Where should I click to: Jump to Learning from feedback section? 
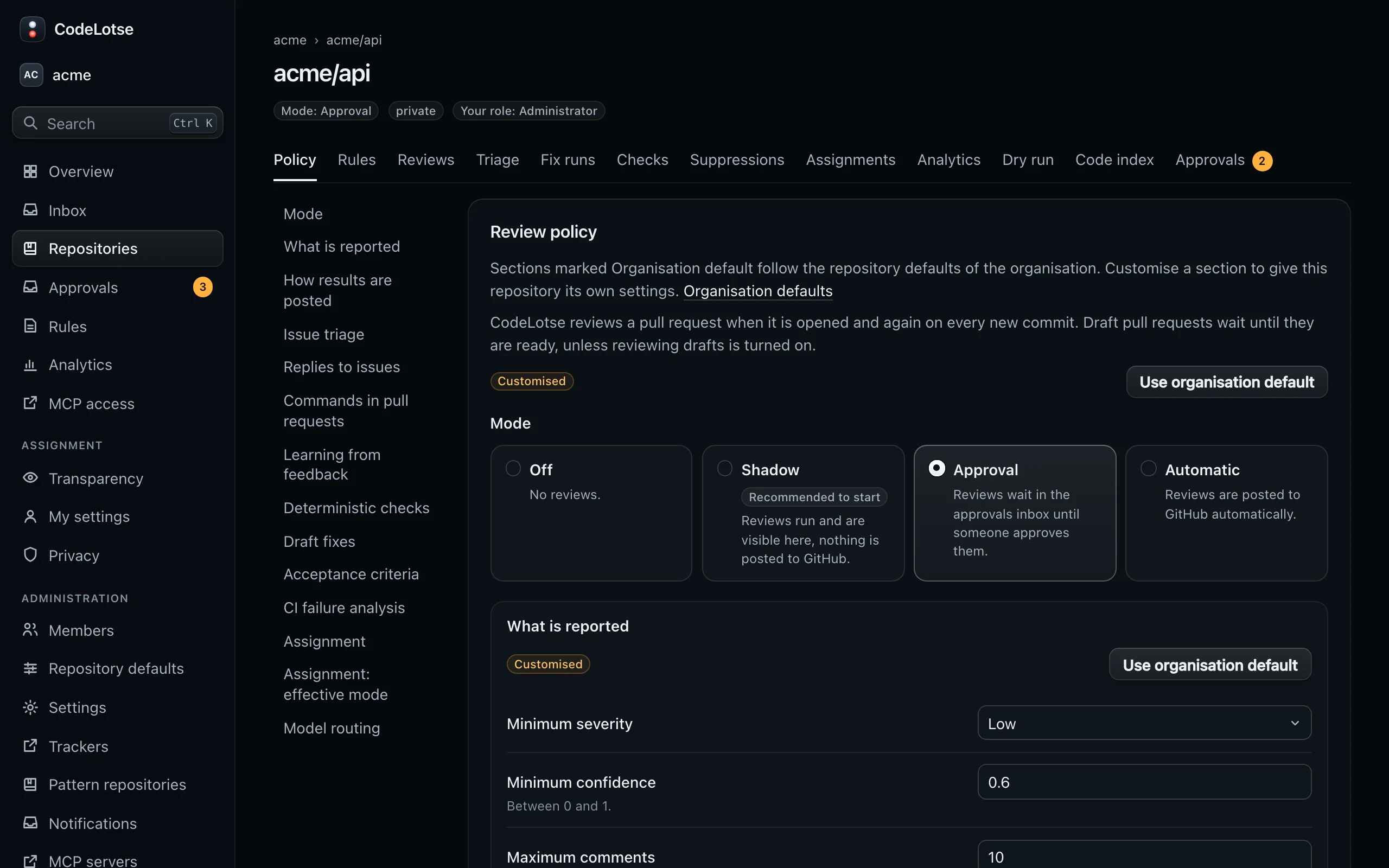[x=332, y=464]
